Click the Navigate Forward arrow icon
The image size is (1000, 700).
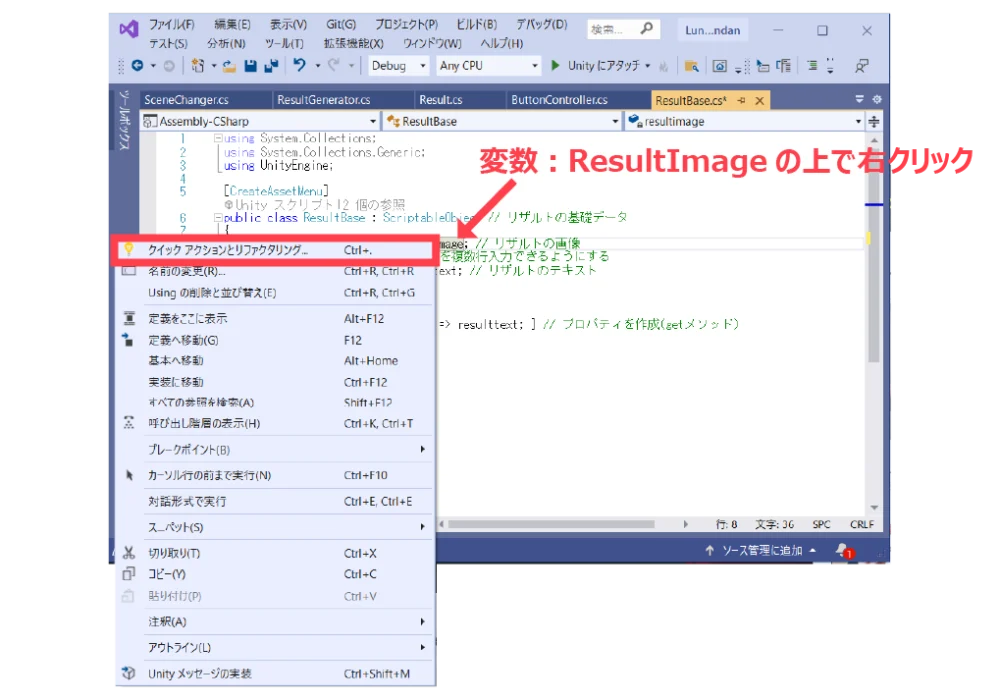(x=169, y=66)
